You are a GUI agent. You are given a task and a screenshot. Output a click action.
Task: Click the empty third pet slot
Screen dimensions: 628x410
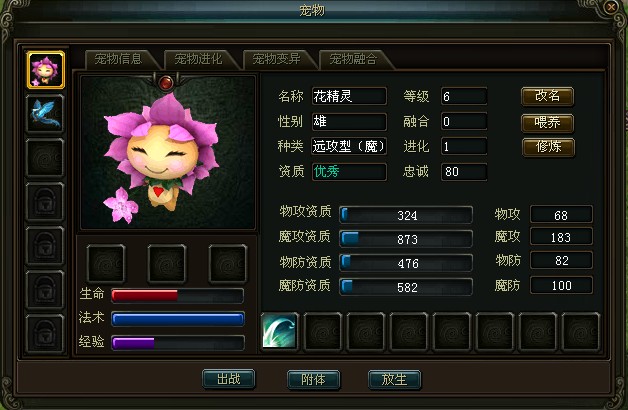pos(45,158)
